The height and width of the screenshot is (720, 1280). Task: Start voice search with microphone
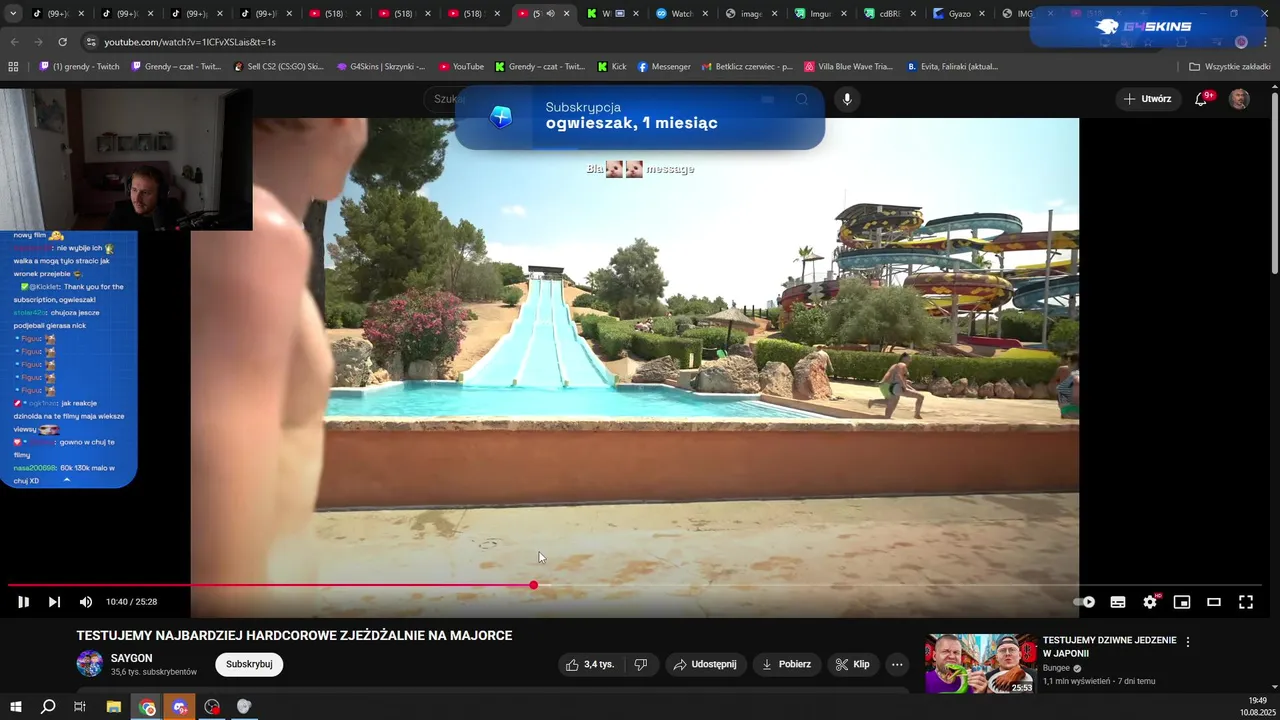(847, 99)
